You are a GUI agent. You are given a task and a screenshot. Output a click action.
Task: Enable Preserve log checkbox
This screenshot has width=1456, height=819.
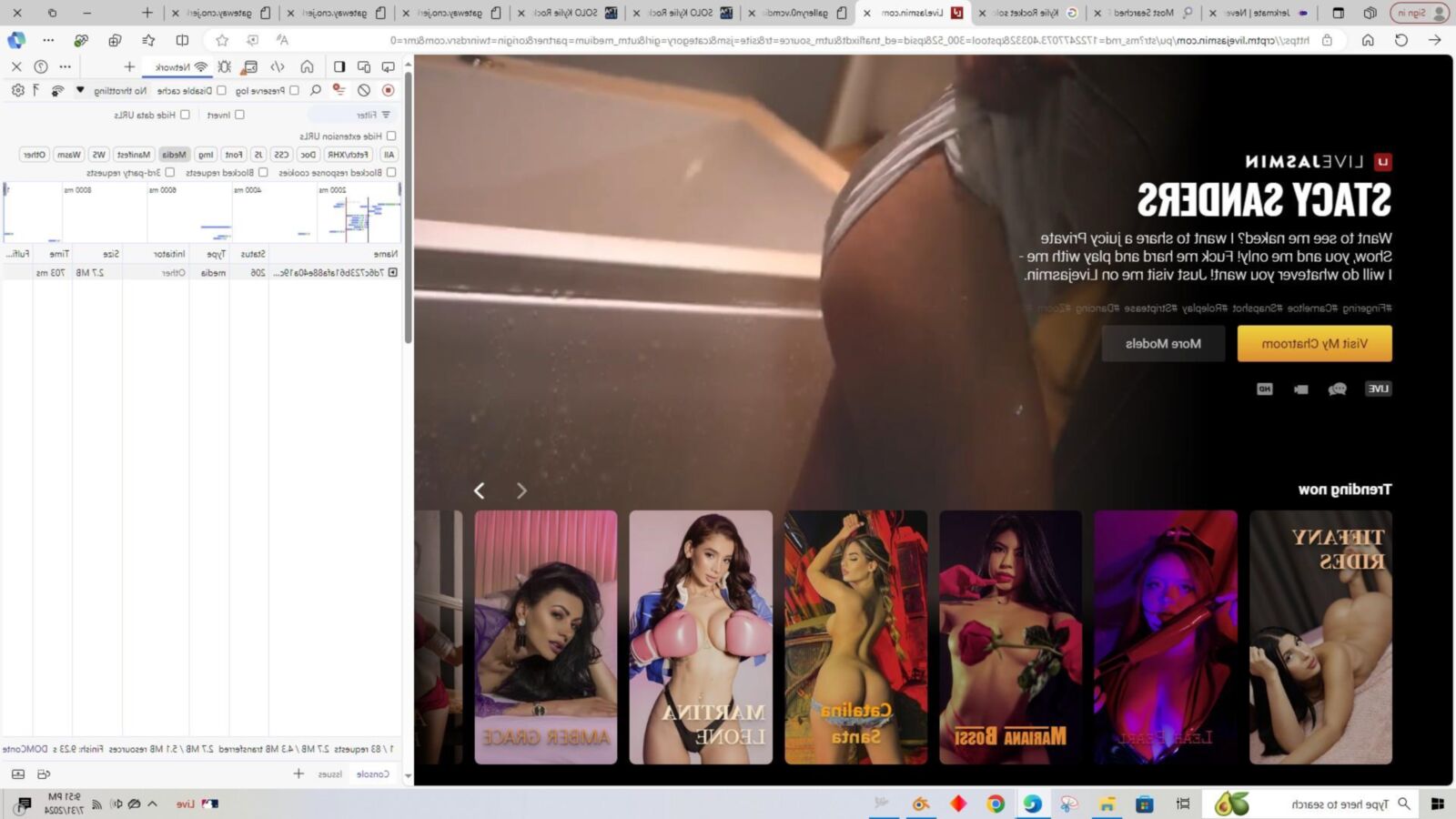pyautogui.click(x=294, y=90)
